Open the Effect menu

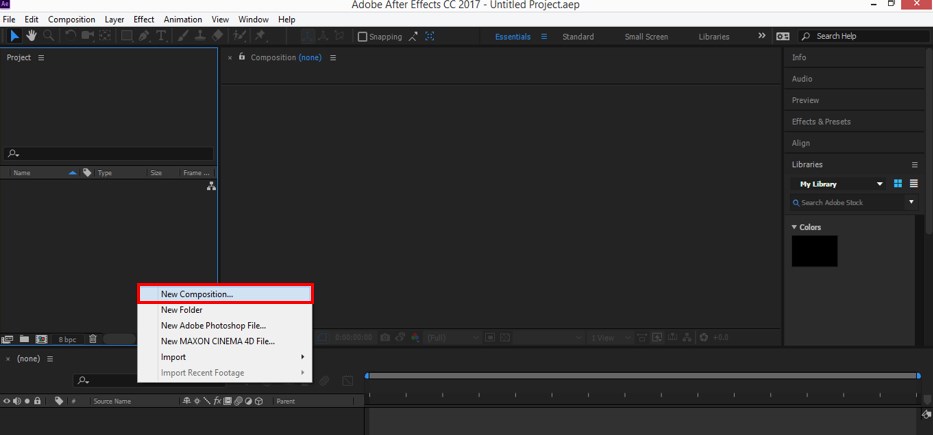[143, 20]
